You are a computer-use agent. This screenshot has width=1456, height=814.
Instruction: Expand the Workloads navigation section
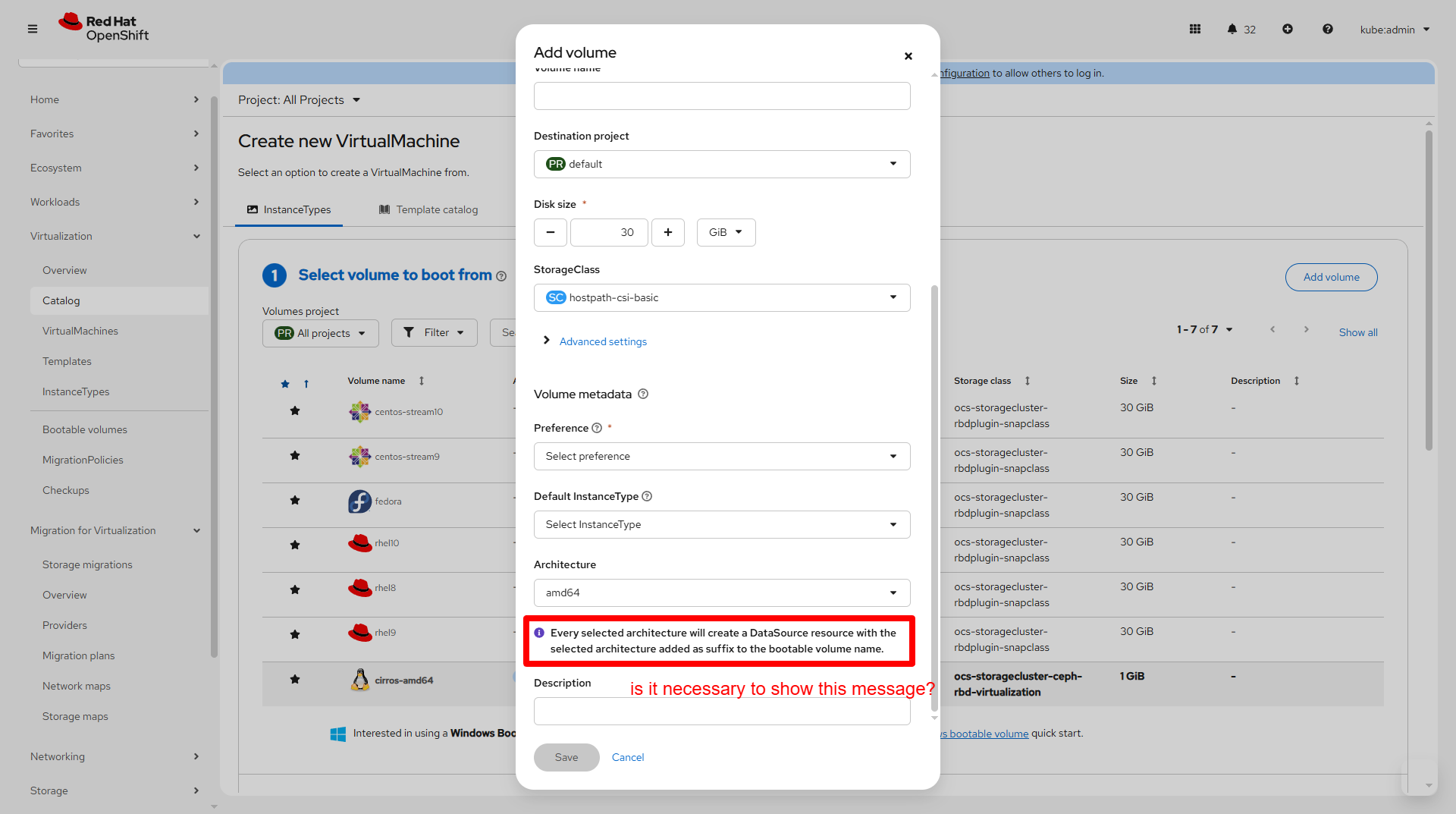[115, 203]
